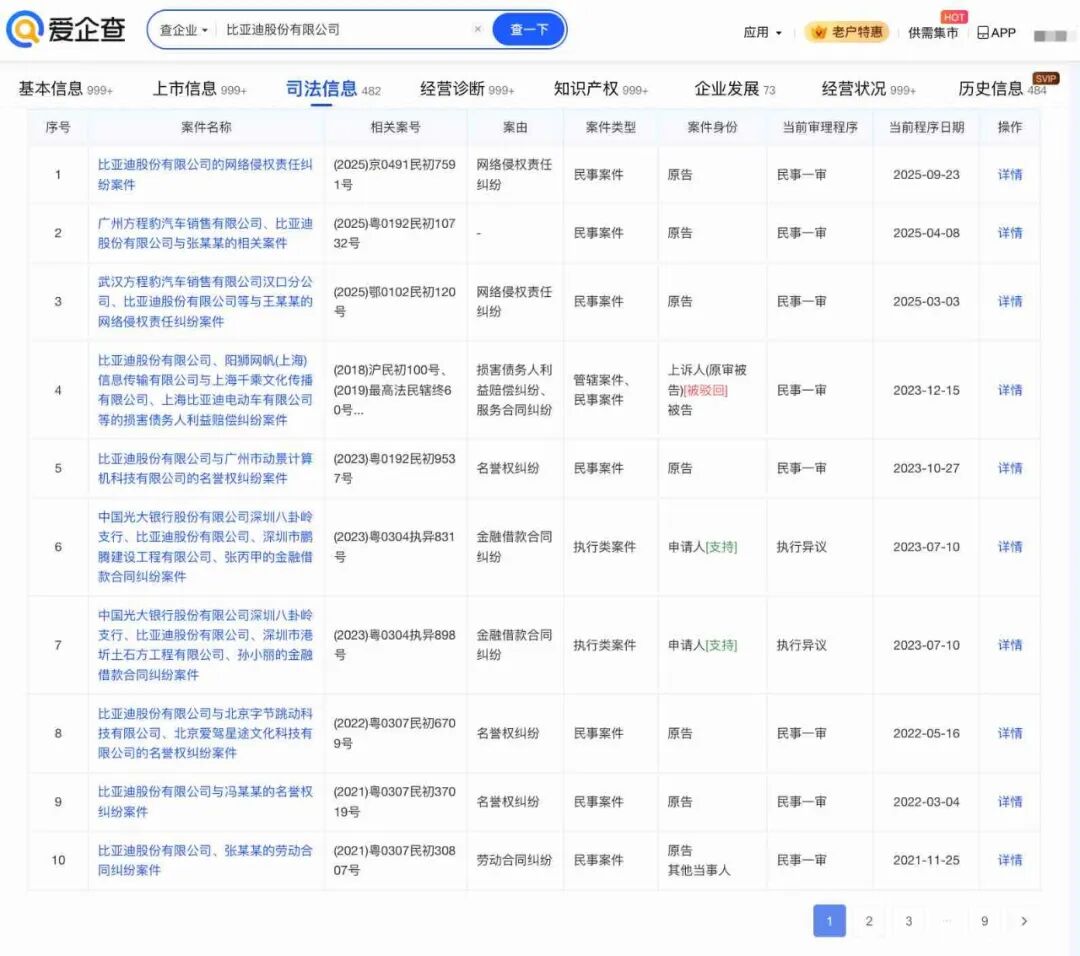Expand the 应用 menu
1080x956 pixels.
tap(762, 32)
